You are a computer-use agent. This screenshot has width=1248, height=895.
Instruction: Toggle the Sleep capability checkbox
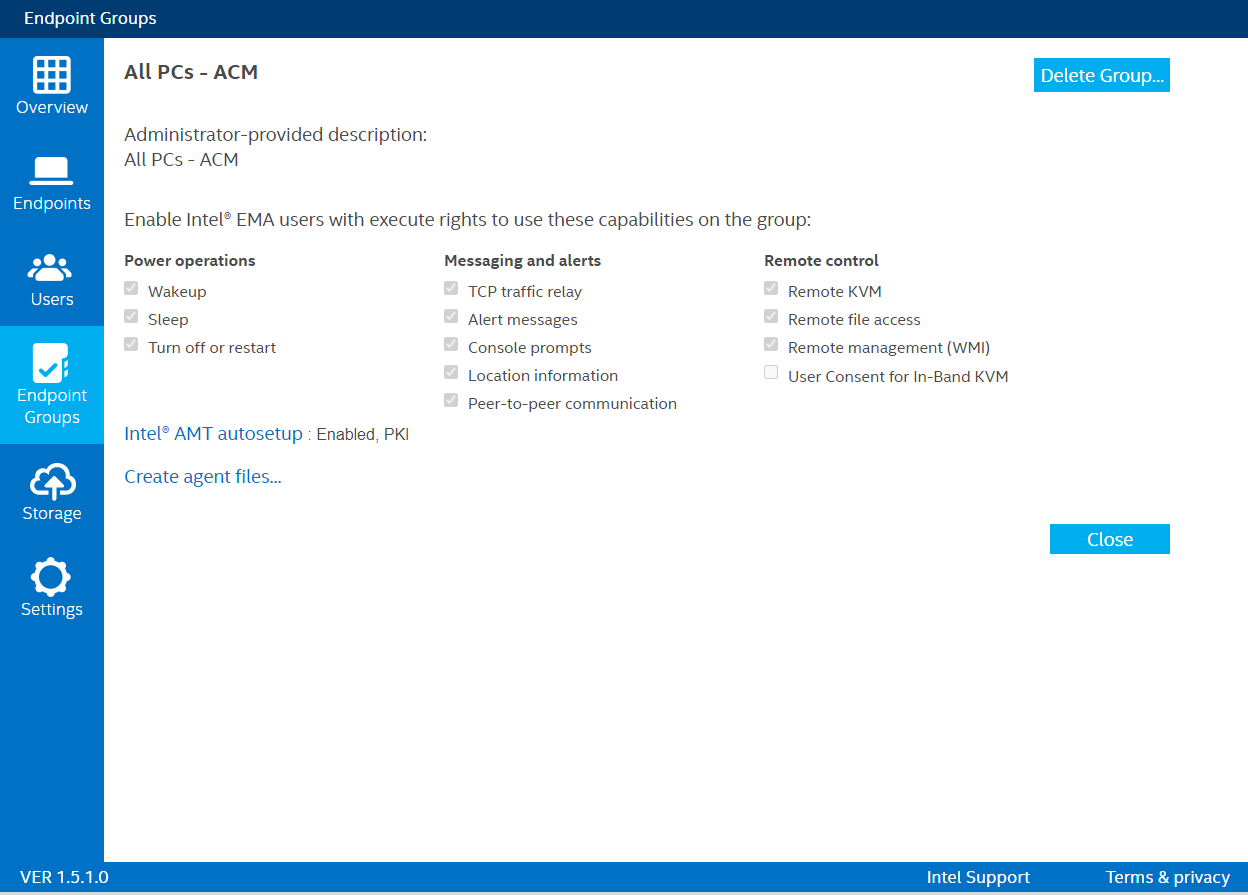pos(131,316)
